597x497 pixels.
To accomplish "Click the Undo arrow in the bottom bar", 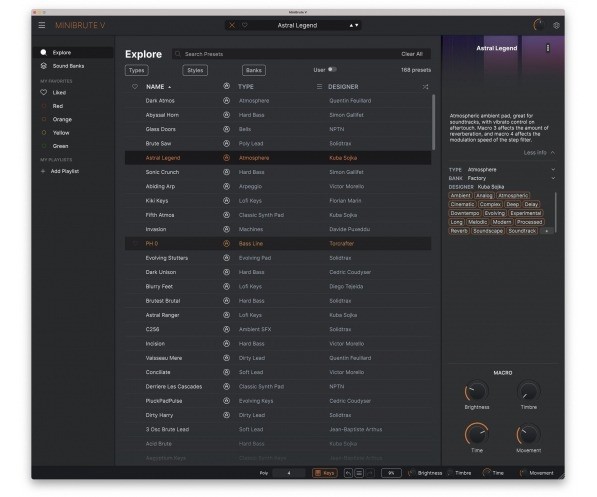I will pos(348,473).
